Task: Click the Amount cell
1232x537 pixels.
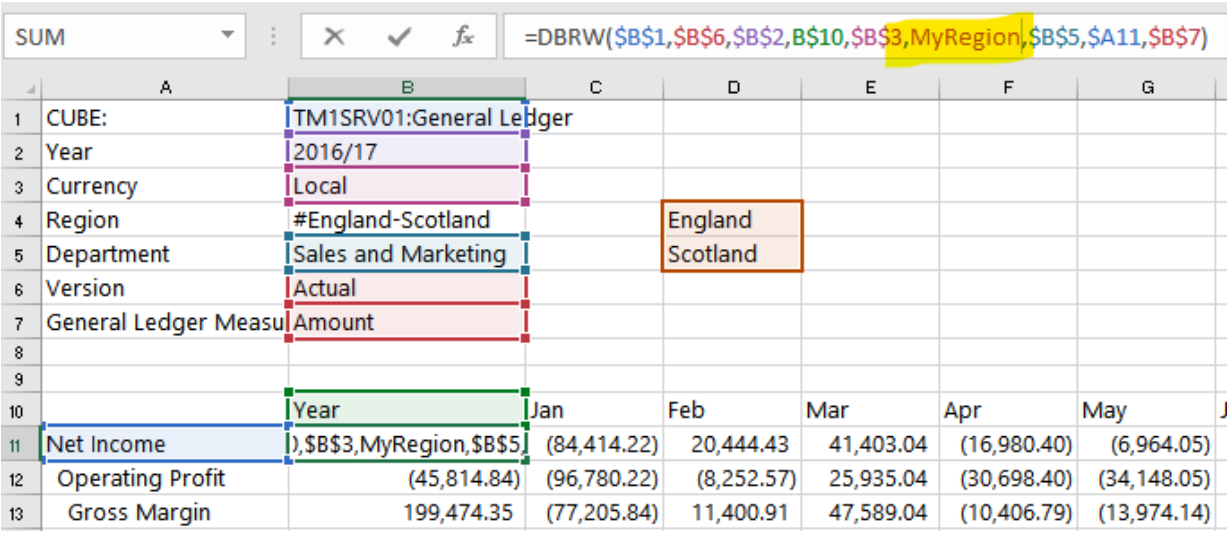Action: pos(407,322)
